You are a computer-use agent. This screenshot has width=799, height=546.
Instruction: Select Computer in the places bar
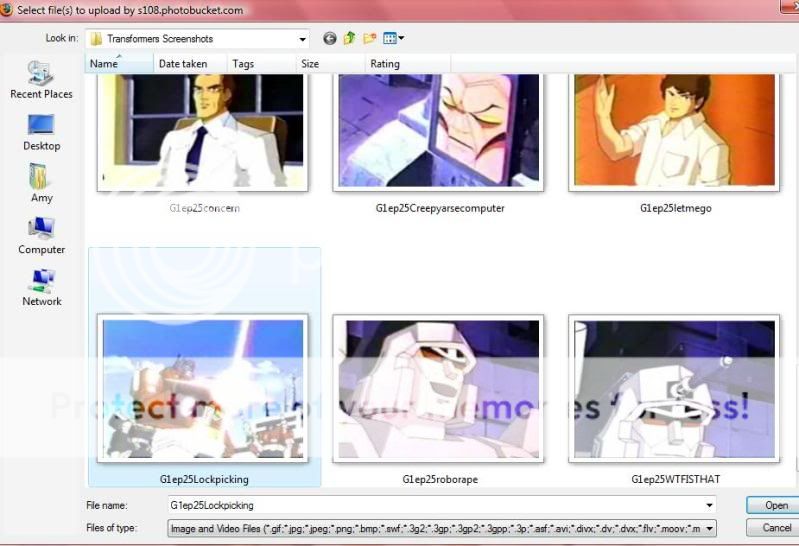41,236
